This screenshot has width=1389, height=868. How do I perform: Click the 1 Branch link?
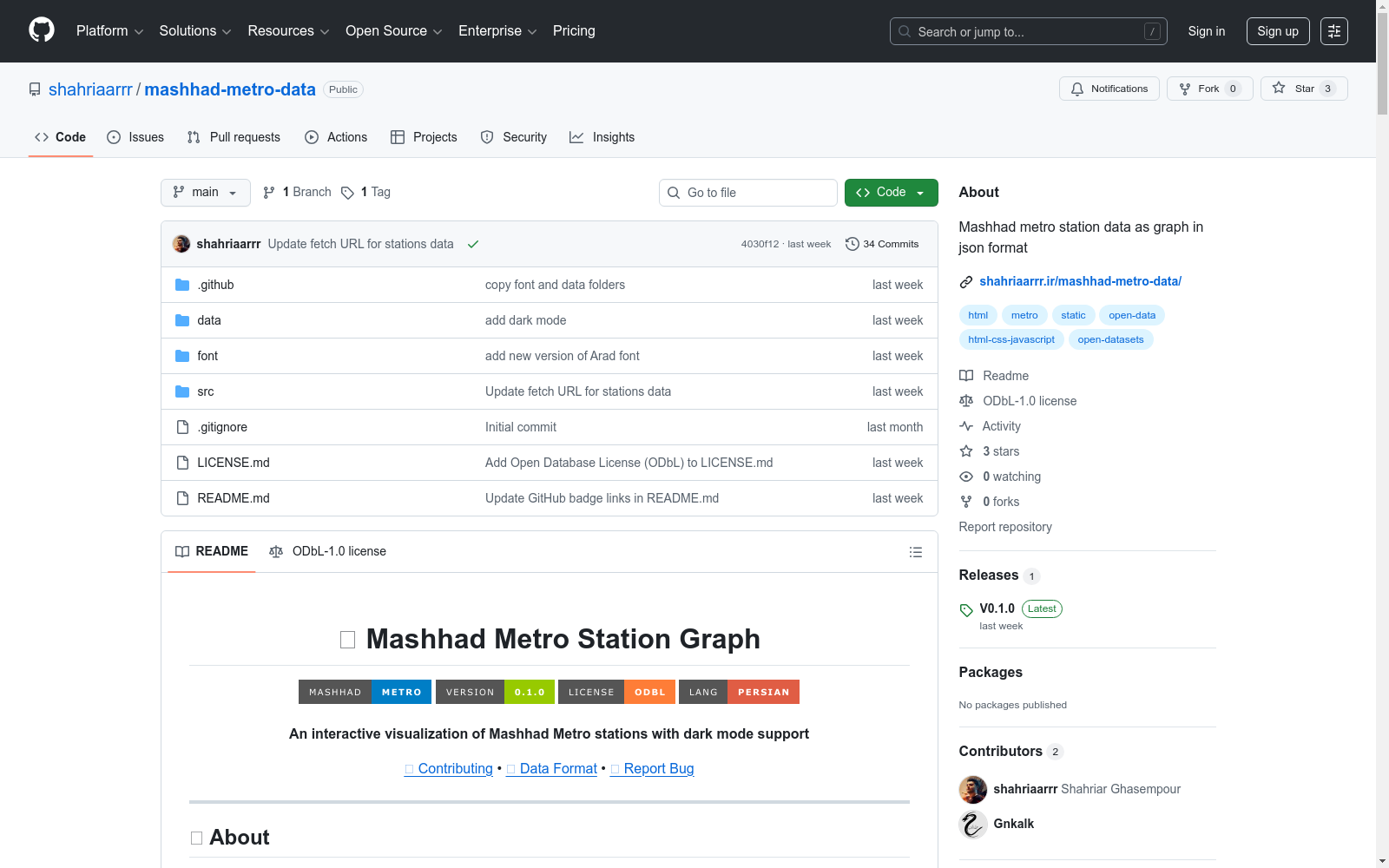click(297, 193)
